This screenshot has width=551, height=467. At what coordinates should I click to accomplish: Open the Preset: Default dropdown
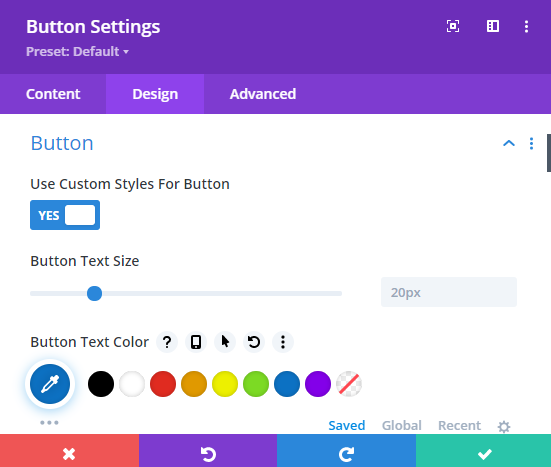coord(77,52)
